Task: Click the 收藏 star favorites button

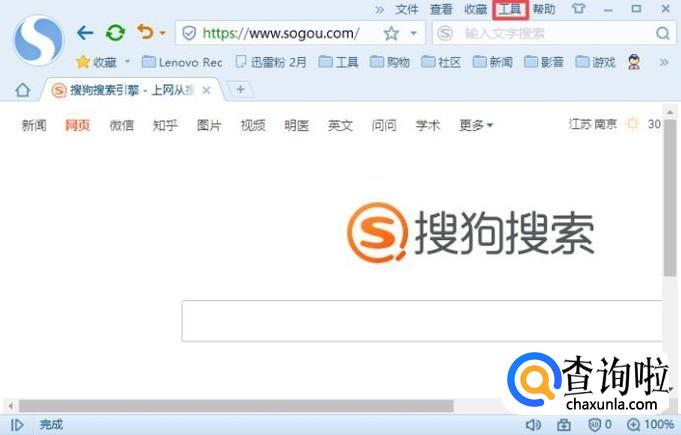Action: (96, 62)
